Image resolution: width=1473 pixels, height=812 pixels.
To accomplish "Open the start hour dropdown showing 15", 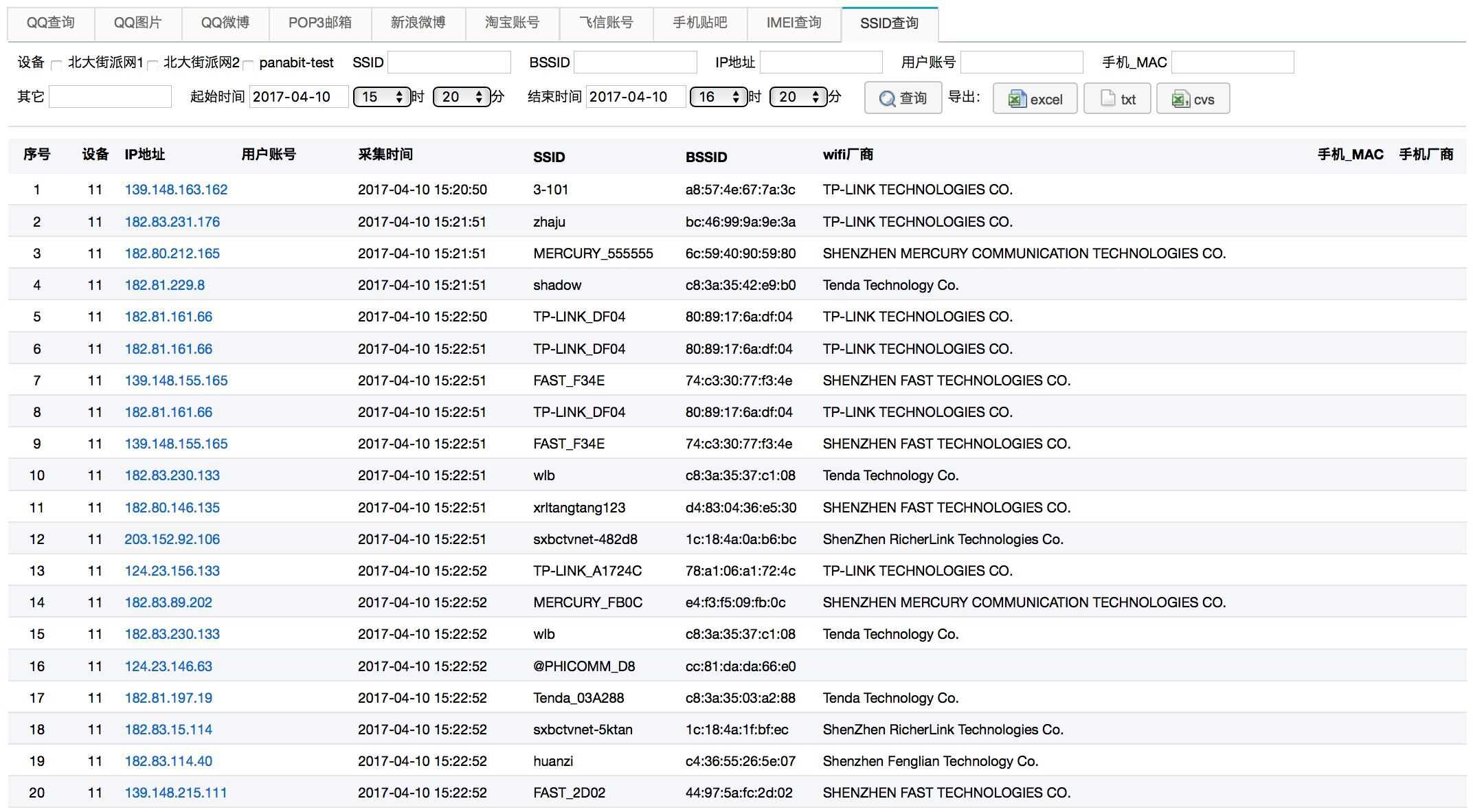I will pos(381,97).
